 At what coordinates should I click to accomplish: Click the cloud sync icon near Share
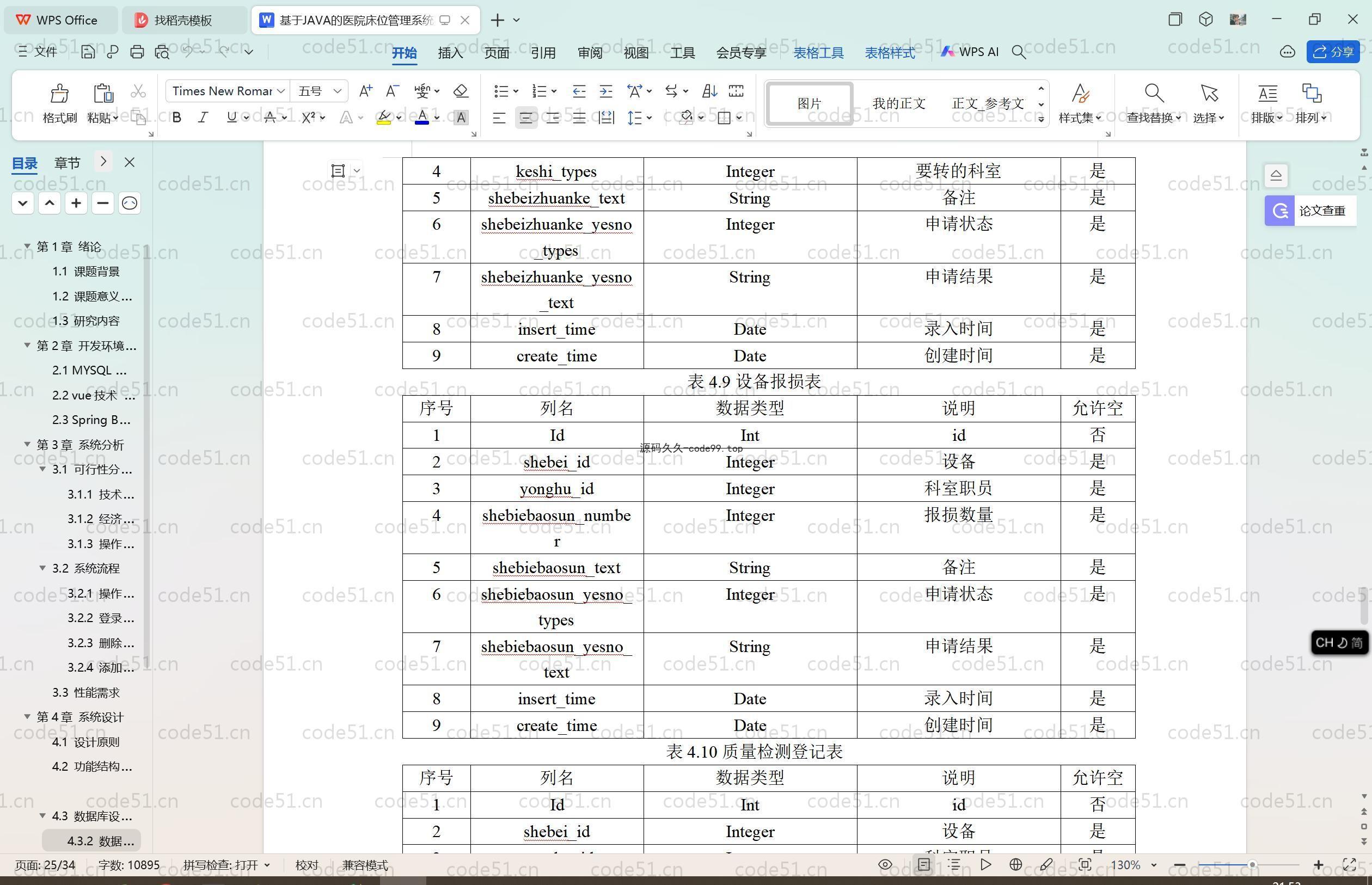1287,52
